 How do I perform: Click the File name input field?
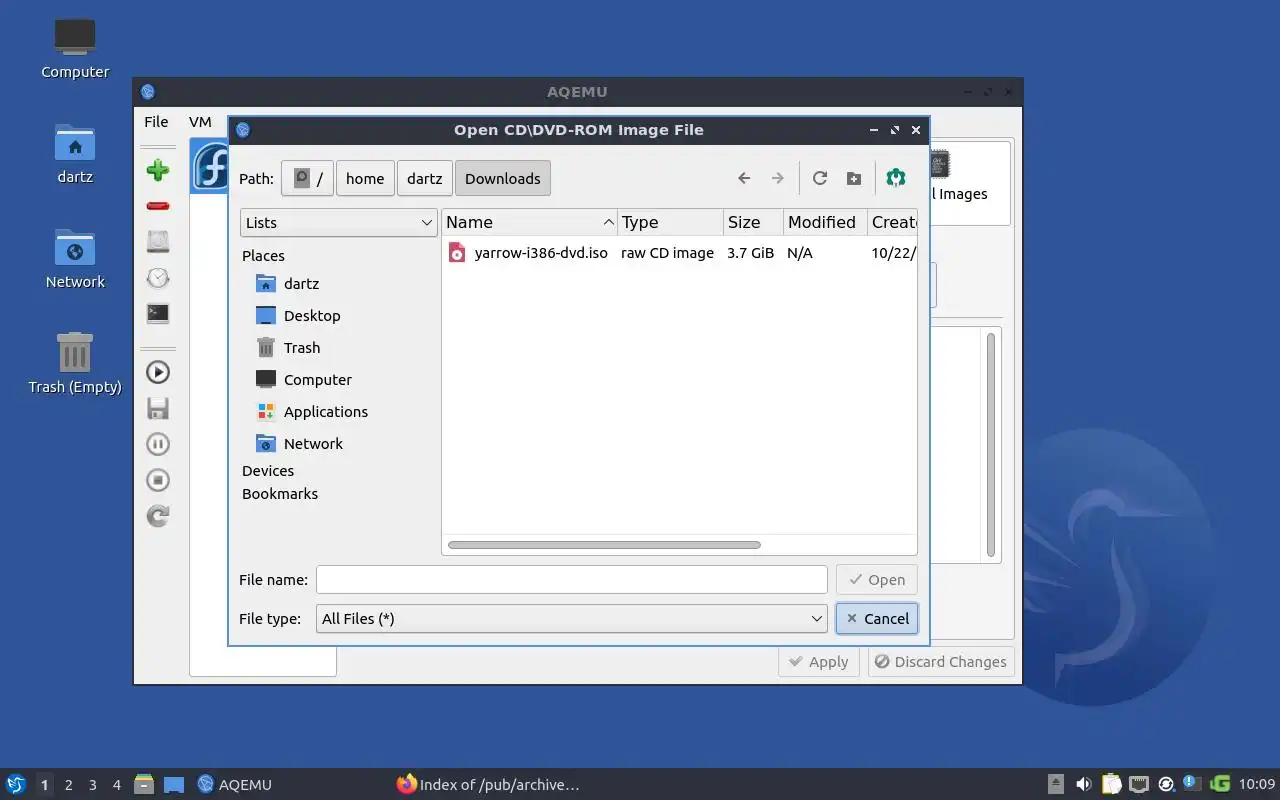pyautogui.click(x=572, y=580)
